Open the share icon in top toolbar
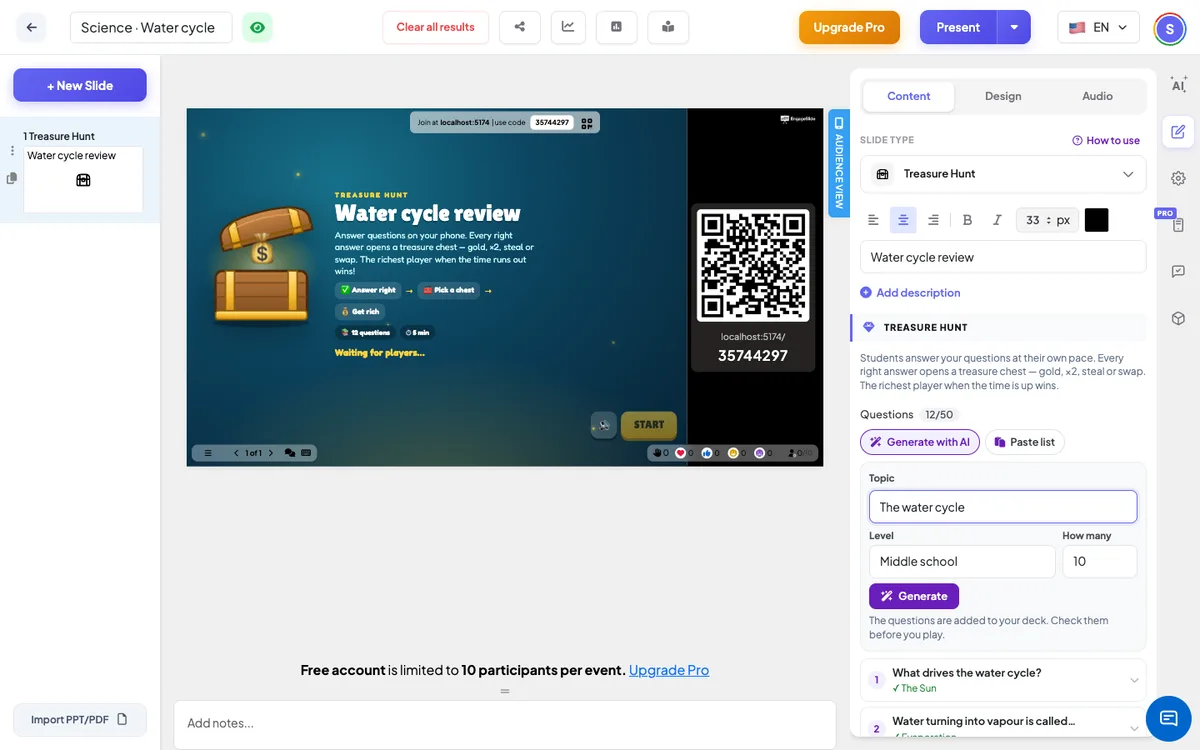The image size is (1200, 750). 520,27
